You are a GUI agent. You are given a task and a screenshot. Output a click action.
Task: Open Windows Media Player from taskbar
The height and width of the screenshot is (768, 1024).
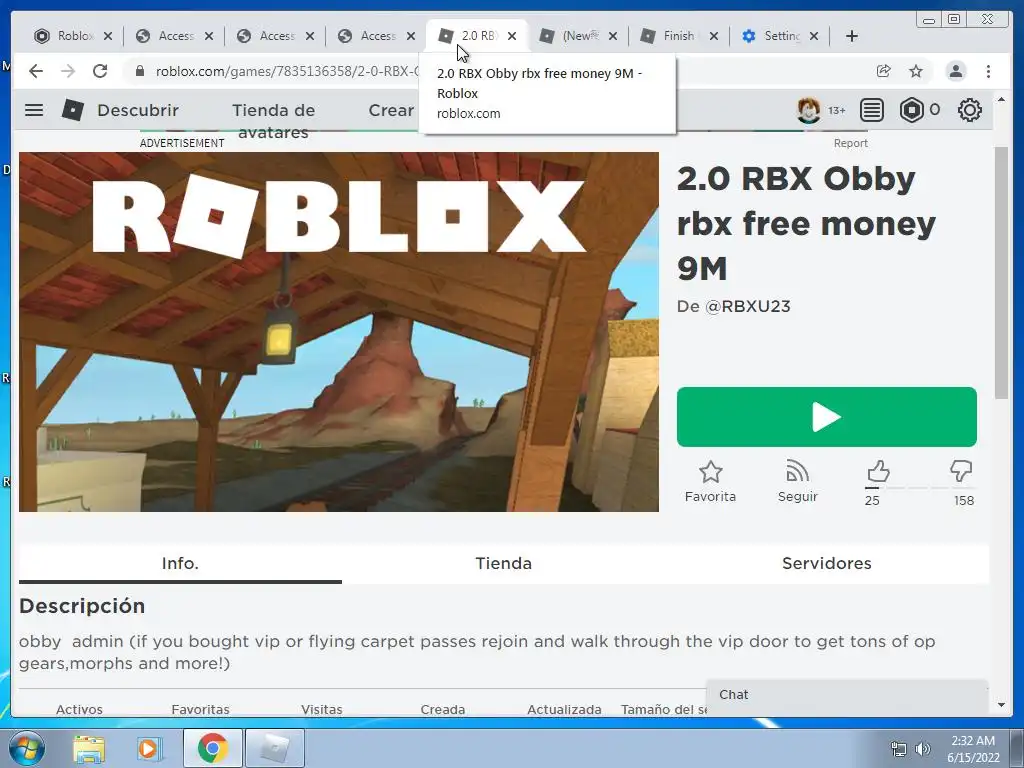[150, 748]
